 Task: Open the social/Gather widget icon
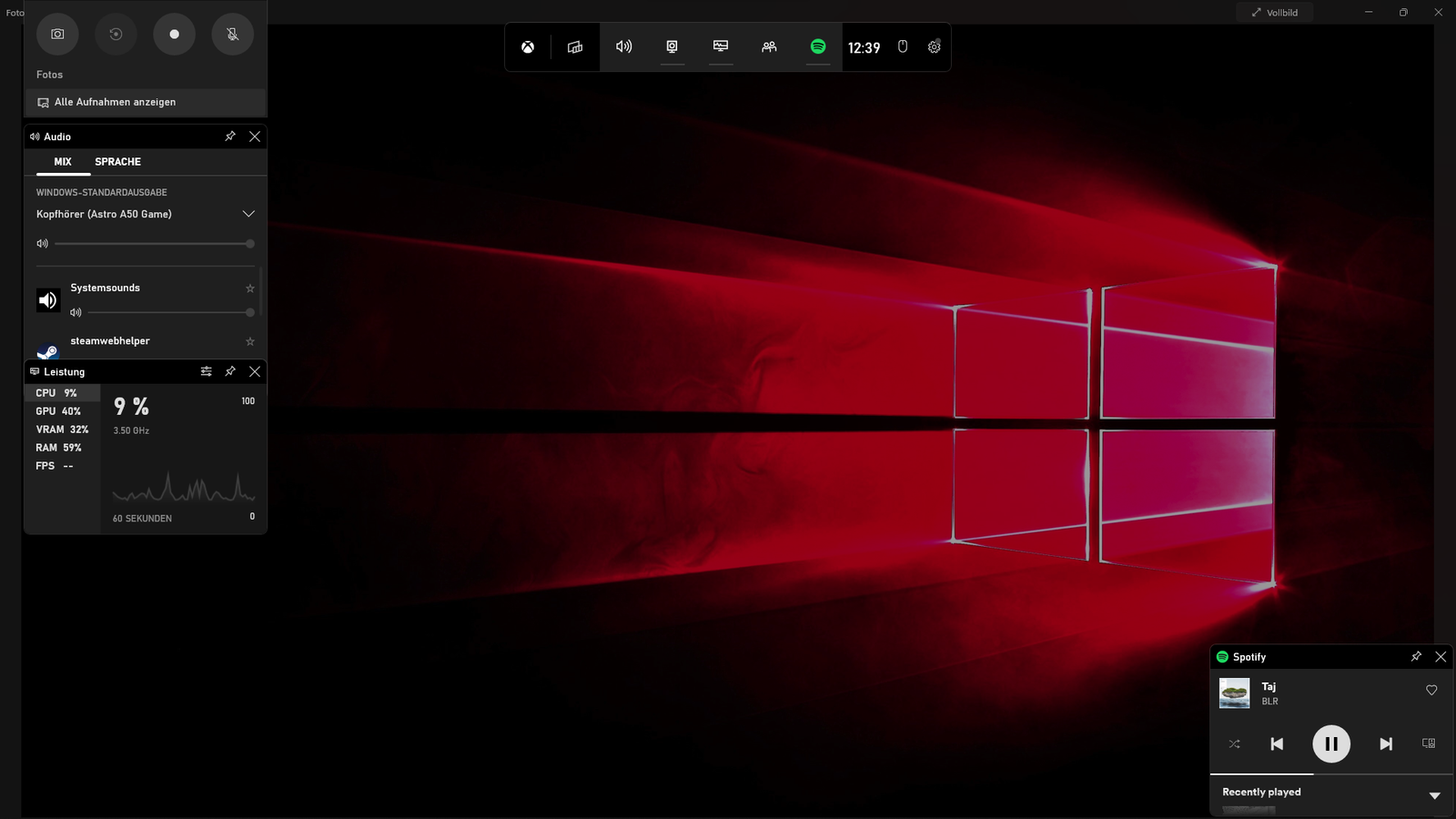pos(769,46)
